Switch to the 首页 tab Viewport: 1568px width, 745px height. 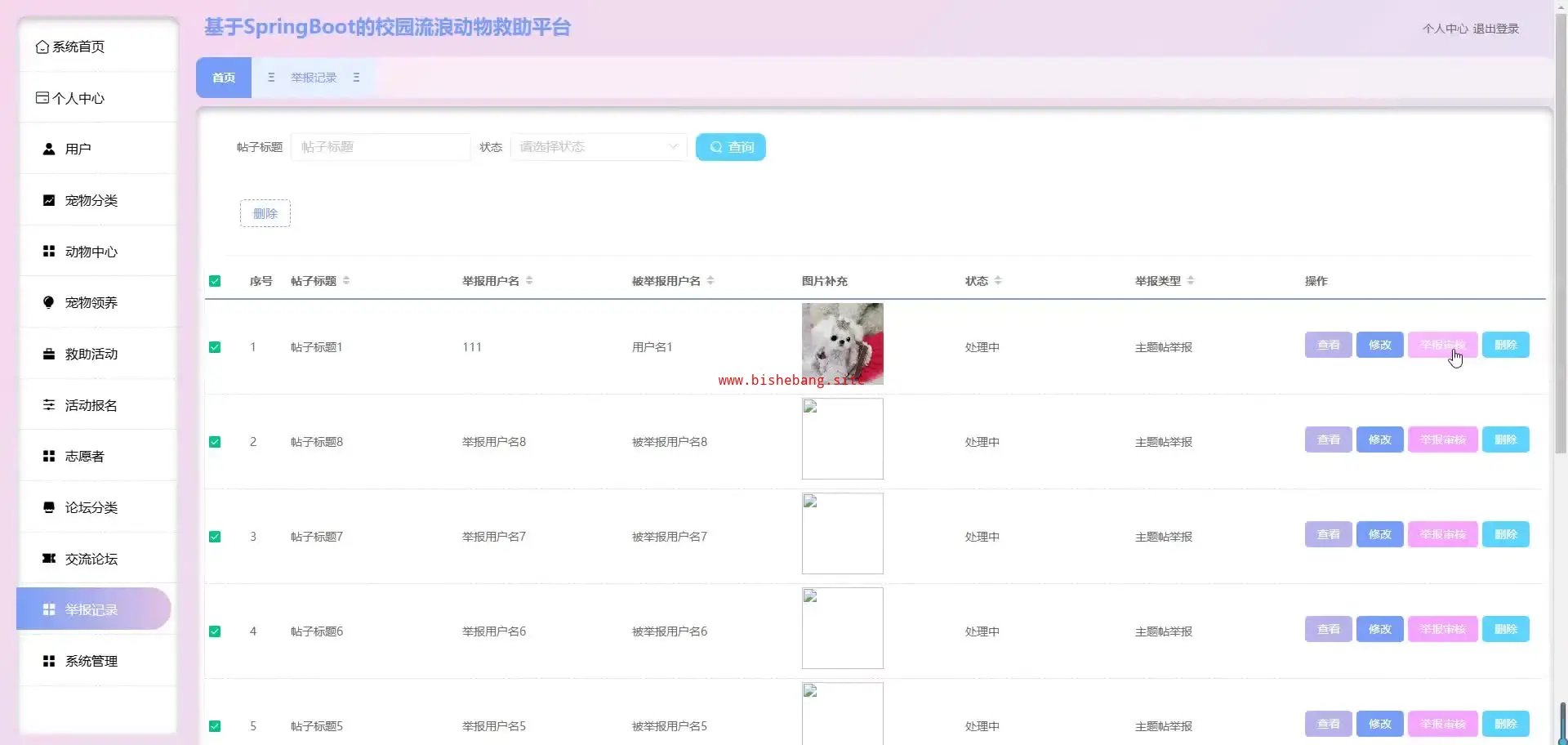(x=224, y=78)
